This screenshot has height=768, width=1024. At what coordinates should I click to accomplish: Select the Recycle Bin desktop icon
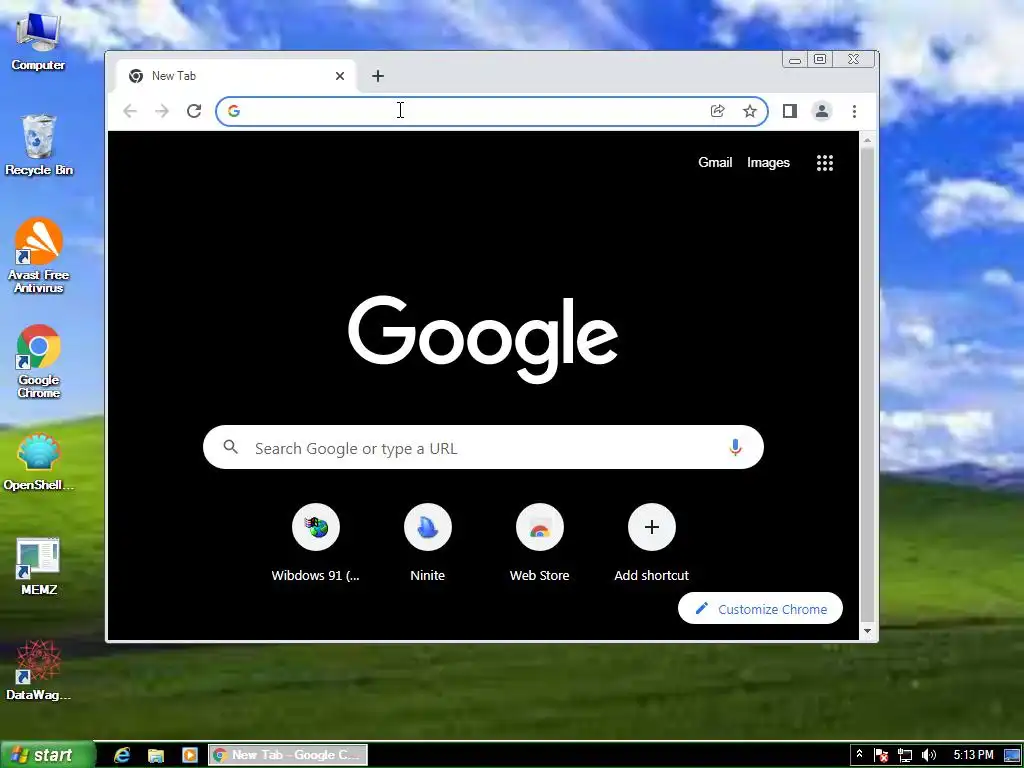click(x=39, y=145)
